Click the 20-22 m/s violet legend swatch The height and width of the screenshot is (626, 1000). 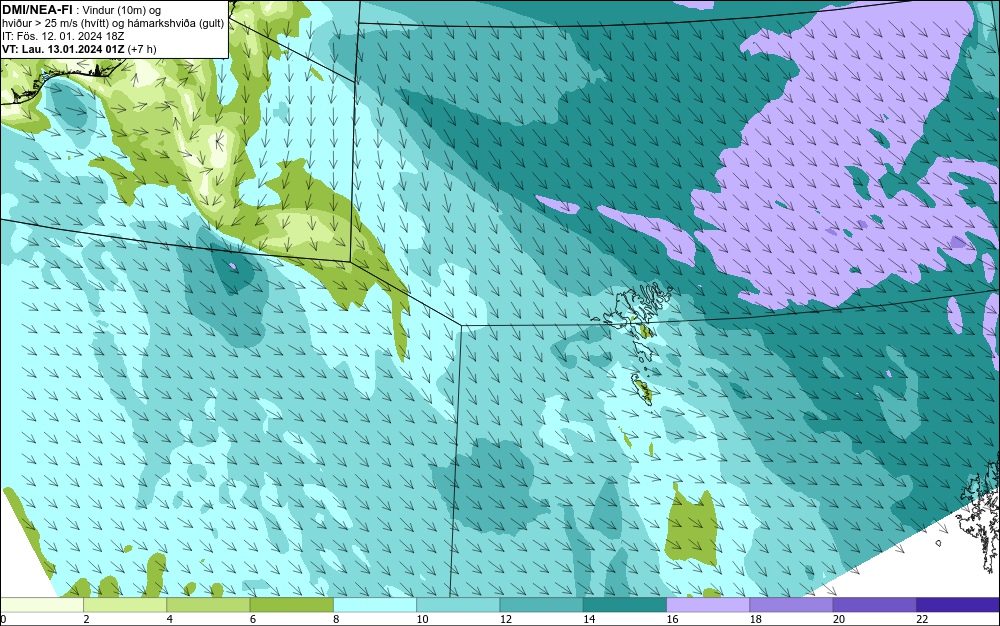[875, 604]
